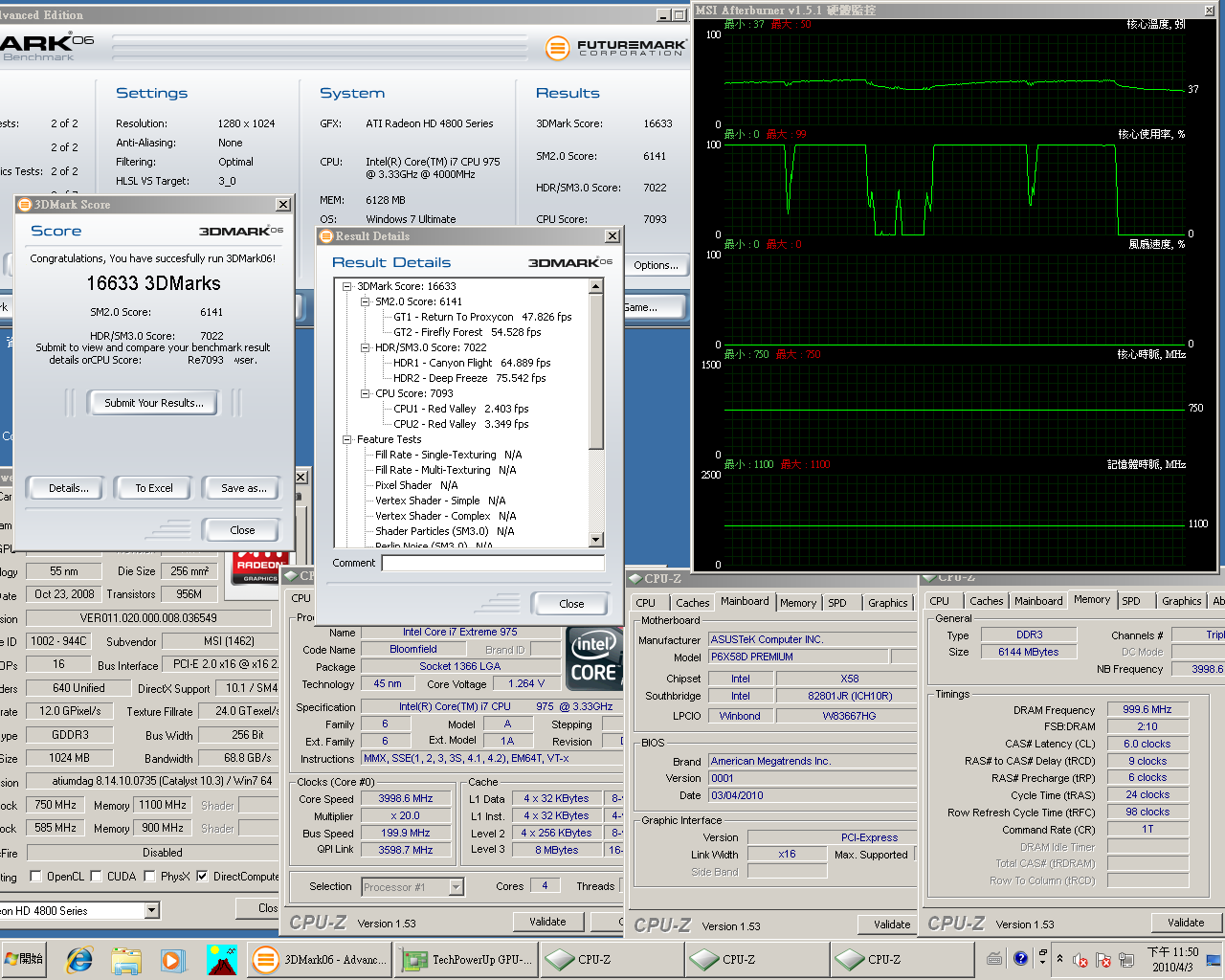1225x980 pixels.
Task: Click the 3DMark06 logo in Result Details
Action: point(570,262)
